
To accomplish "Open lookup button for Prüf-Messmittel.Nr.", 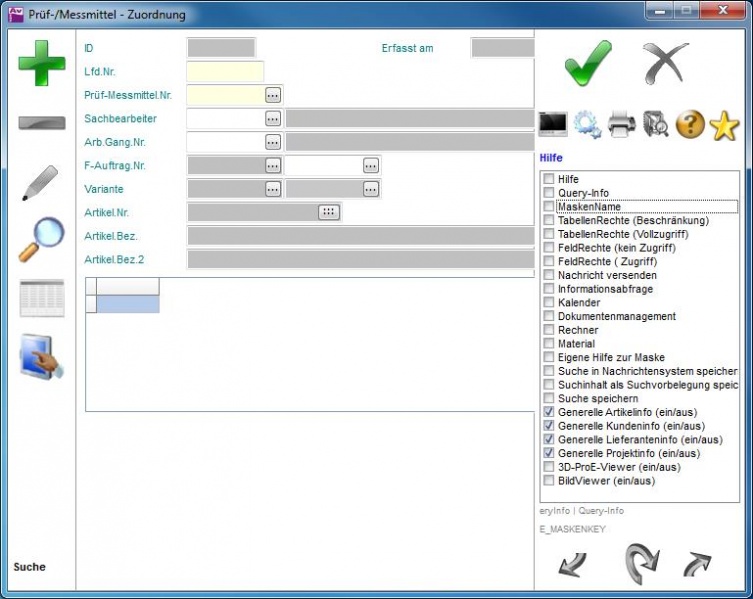I will point(273,95).
